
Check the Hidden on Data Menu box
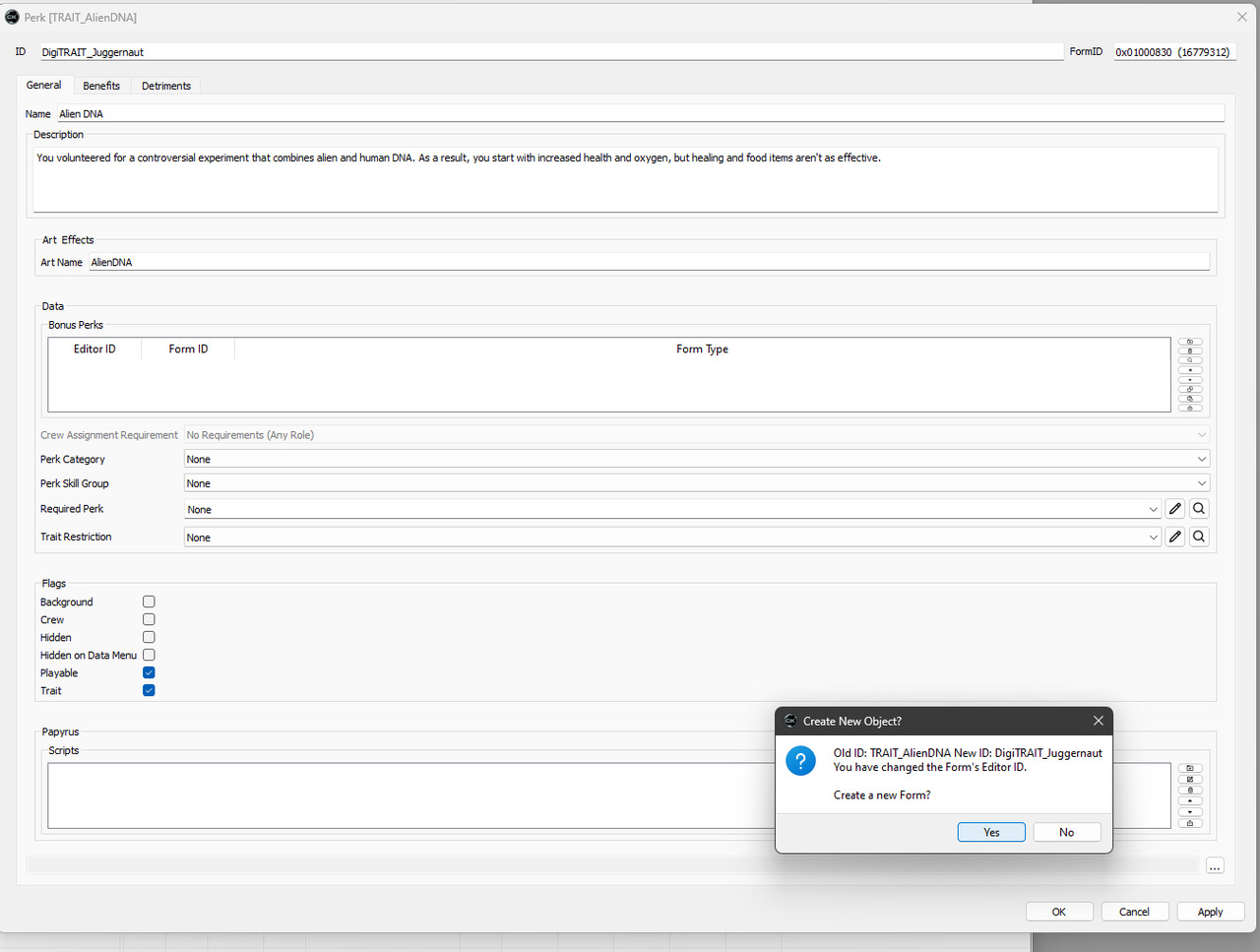(149, 655)
